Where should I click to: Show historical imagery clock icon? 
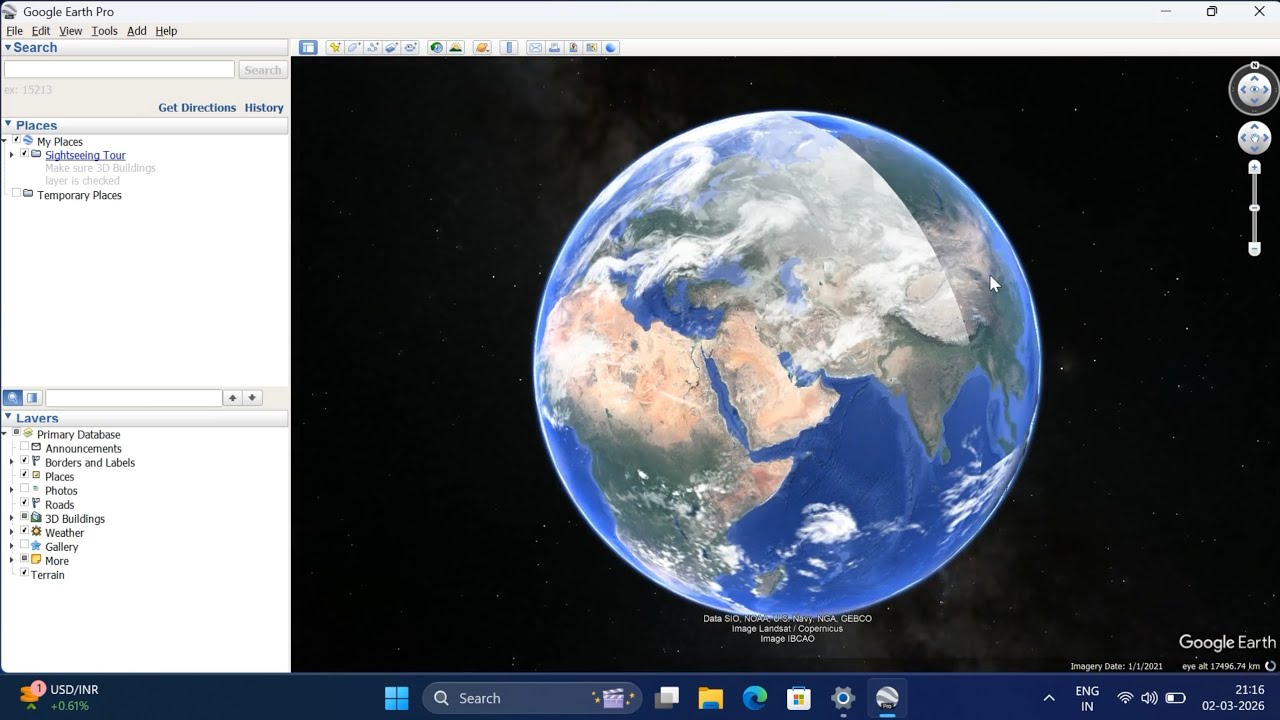pyautogui.click(x=436, y=47)
